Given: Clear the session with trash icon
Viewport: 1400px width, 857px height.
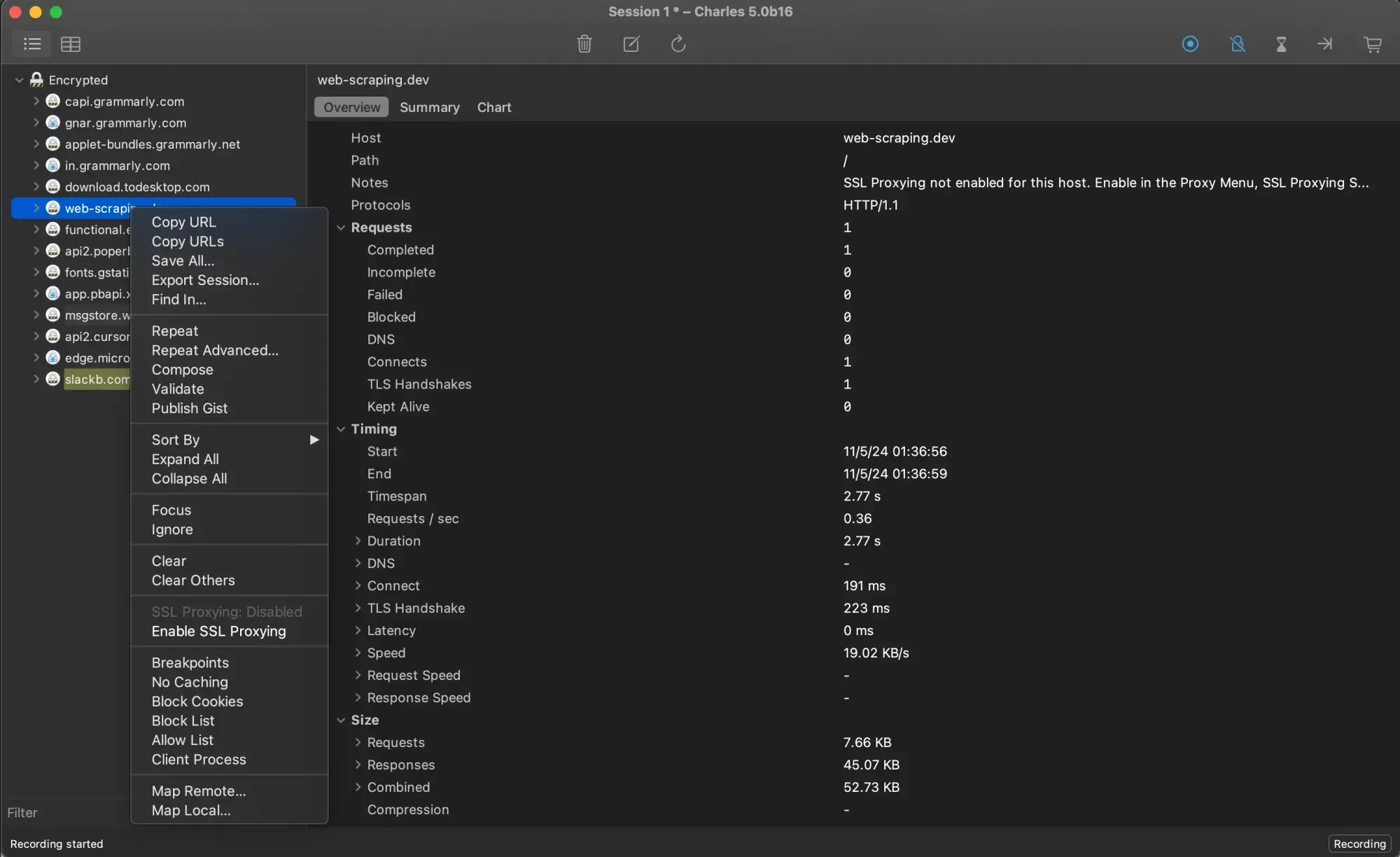Looking at the screenshot, I should click(585, 44).
